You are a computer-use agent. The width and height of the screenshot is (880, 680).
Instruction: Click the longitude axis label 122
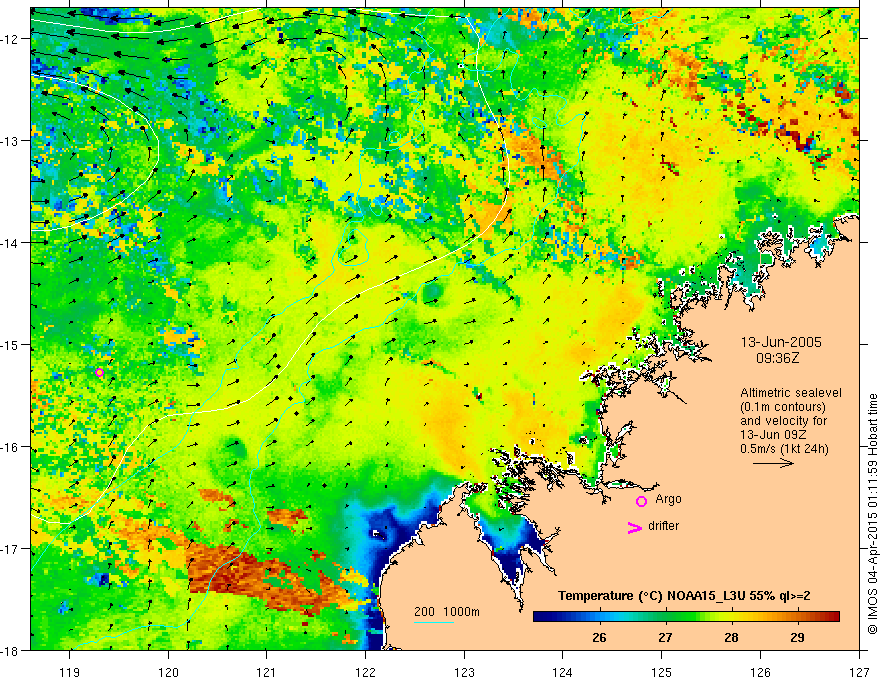click(x=365, y=673)
